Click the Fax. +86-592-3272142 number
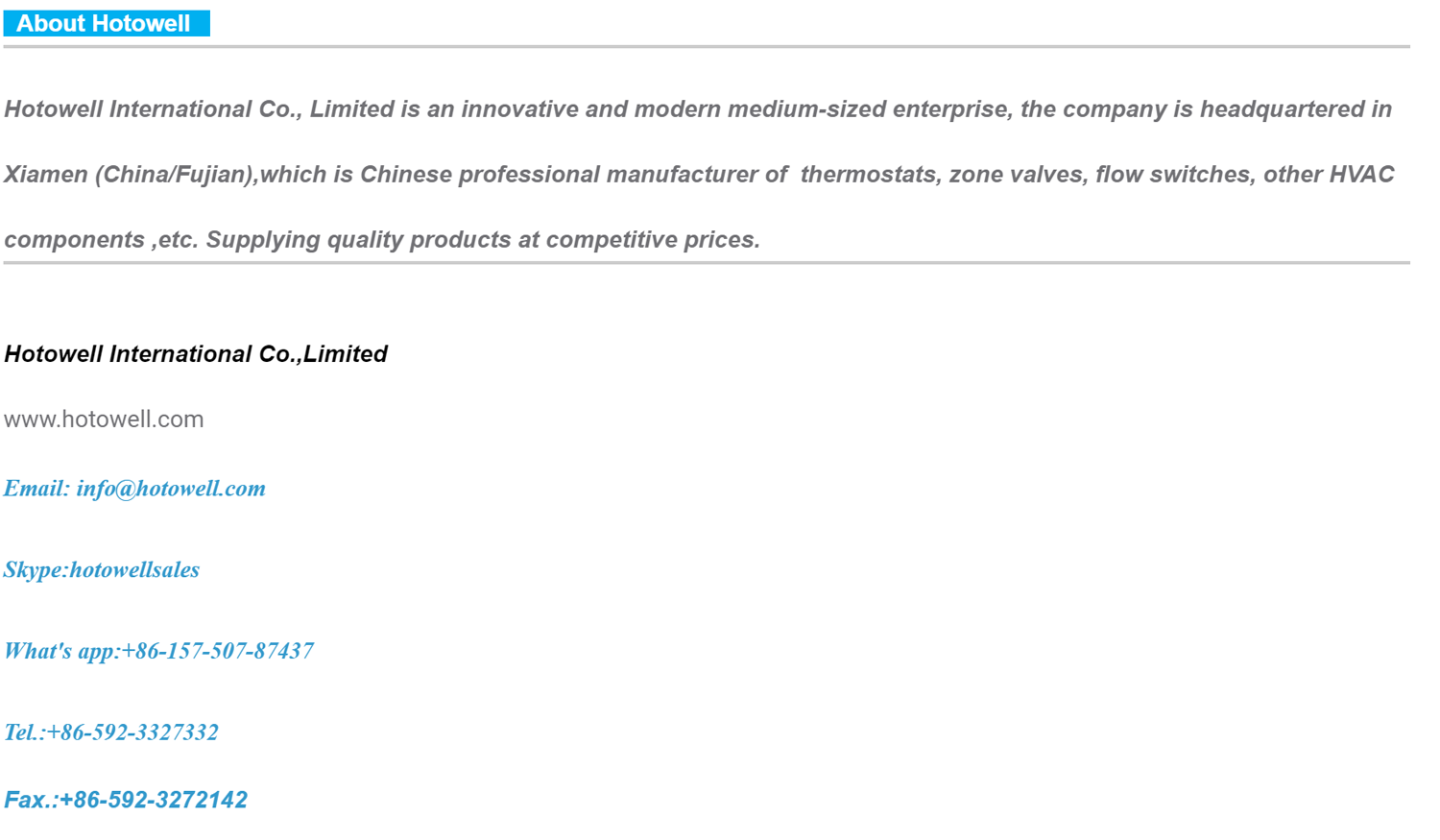 [x=154, y=800]
